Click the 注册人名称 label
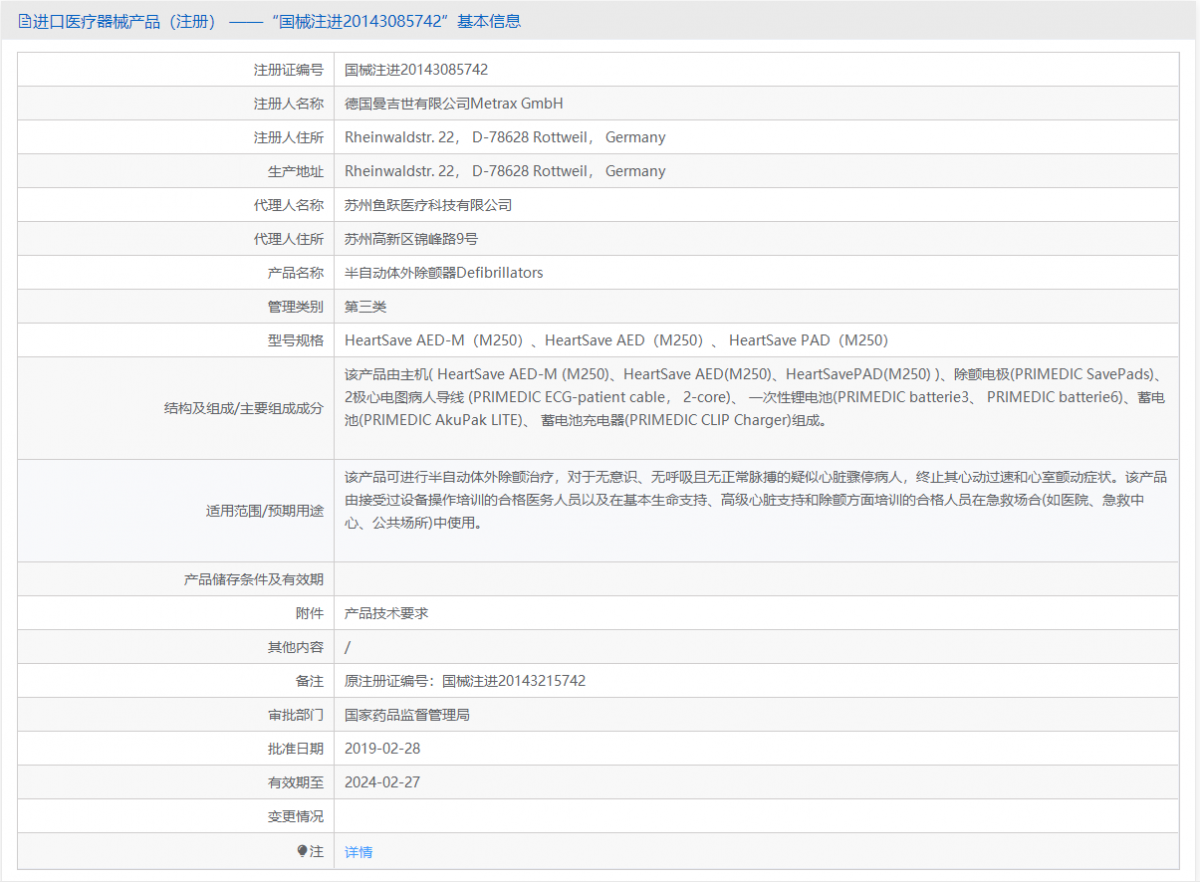1200x882 pixels. coord(289,103)
